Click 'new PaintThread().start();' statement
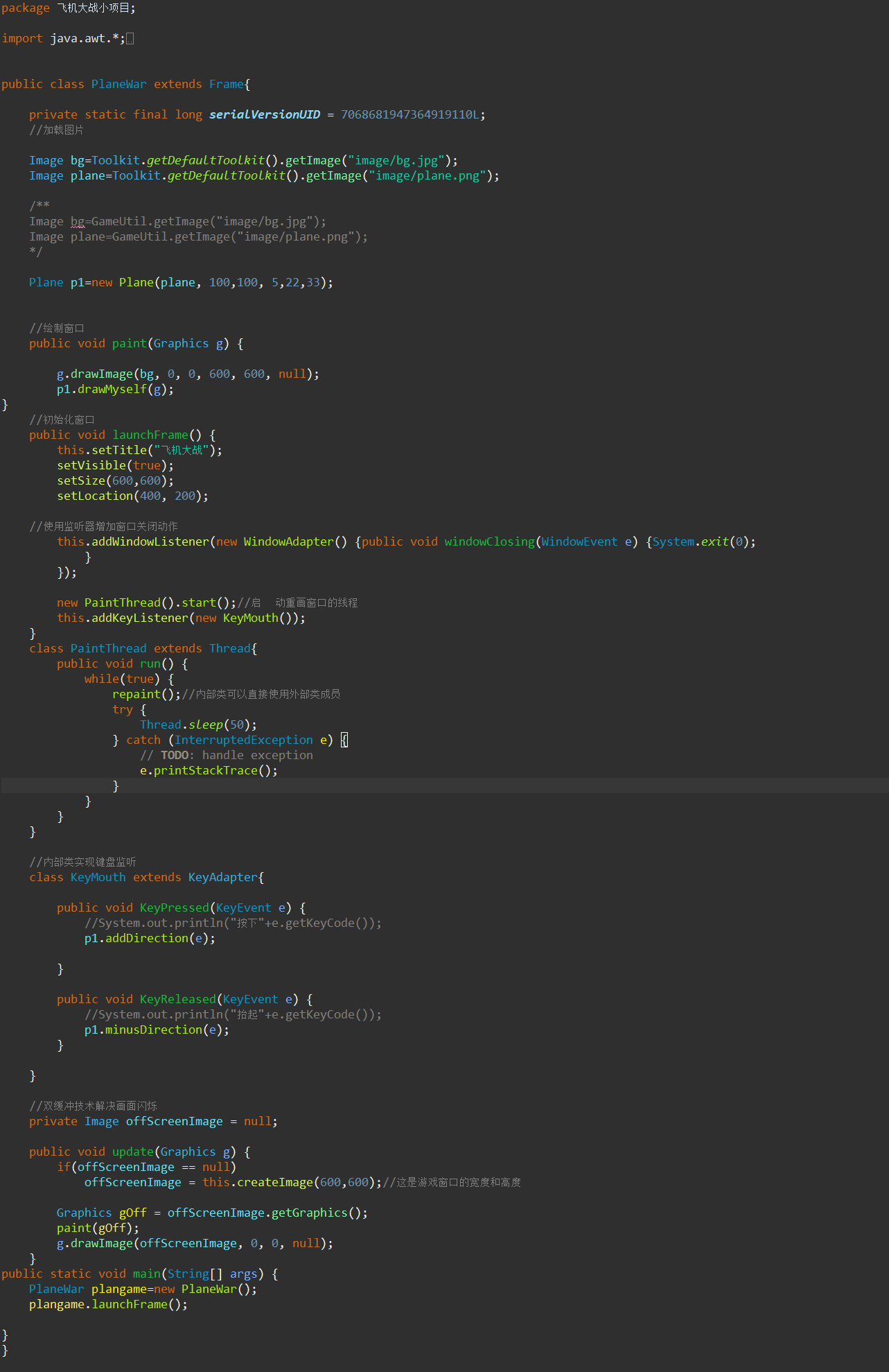The height and width of the screenshot is (1372, 889). (x=146, y=603)
